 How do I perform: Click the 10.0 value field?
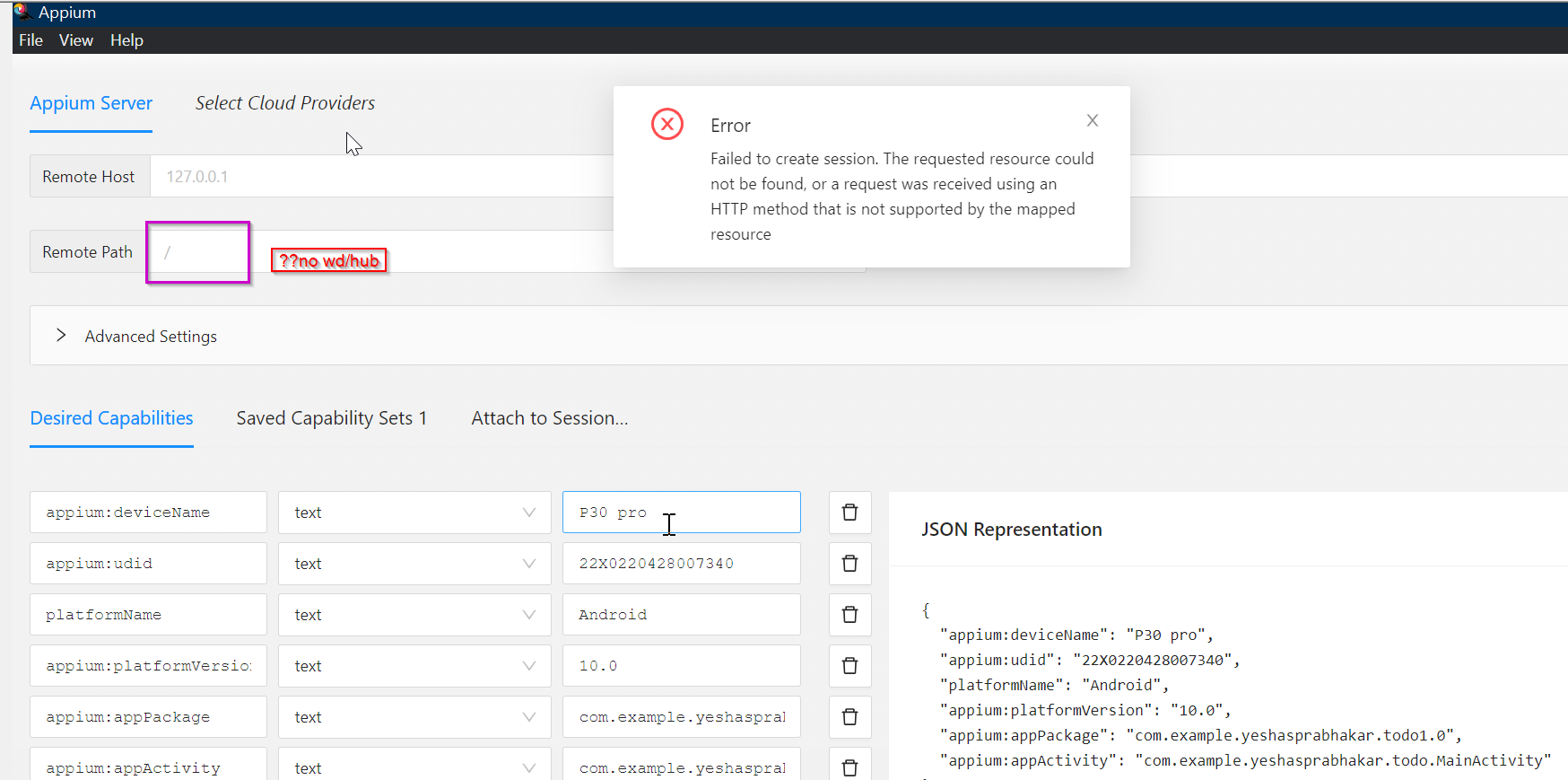(x=682, y=666)
